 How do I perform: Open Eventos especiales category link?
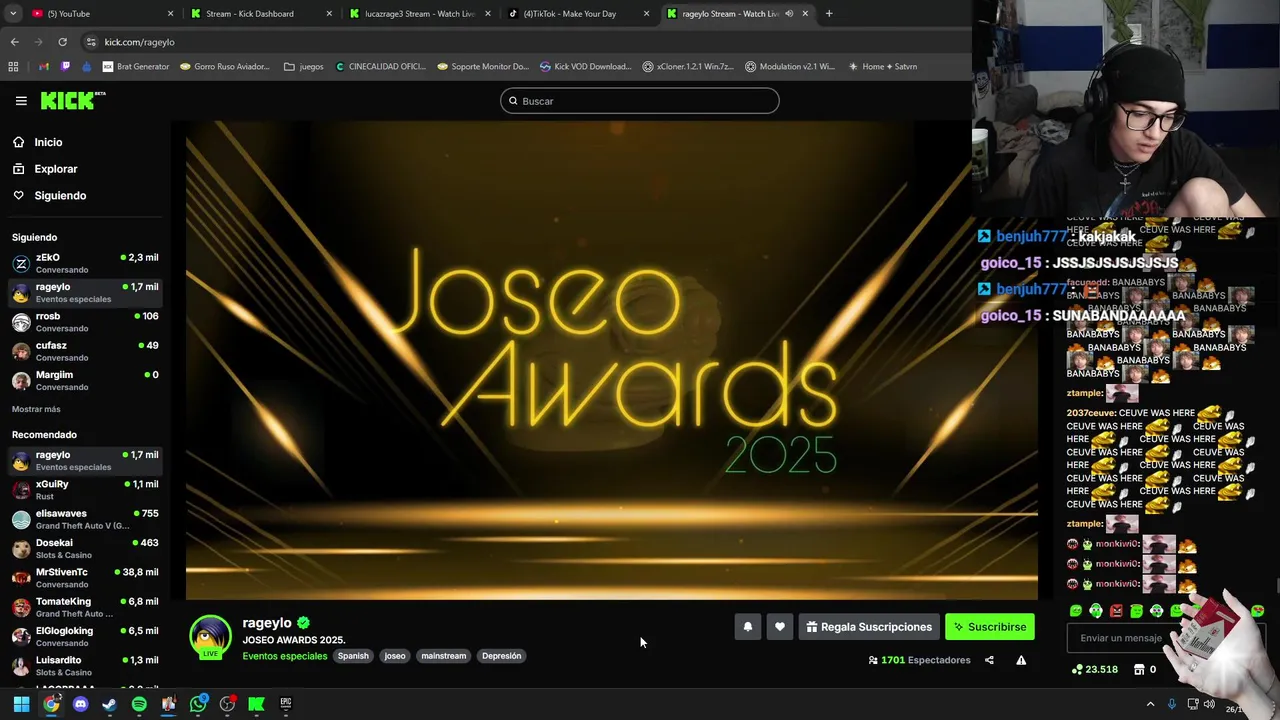point(285,656)
